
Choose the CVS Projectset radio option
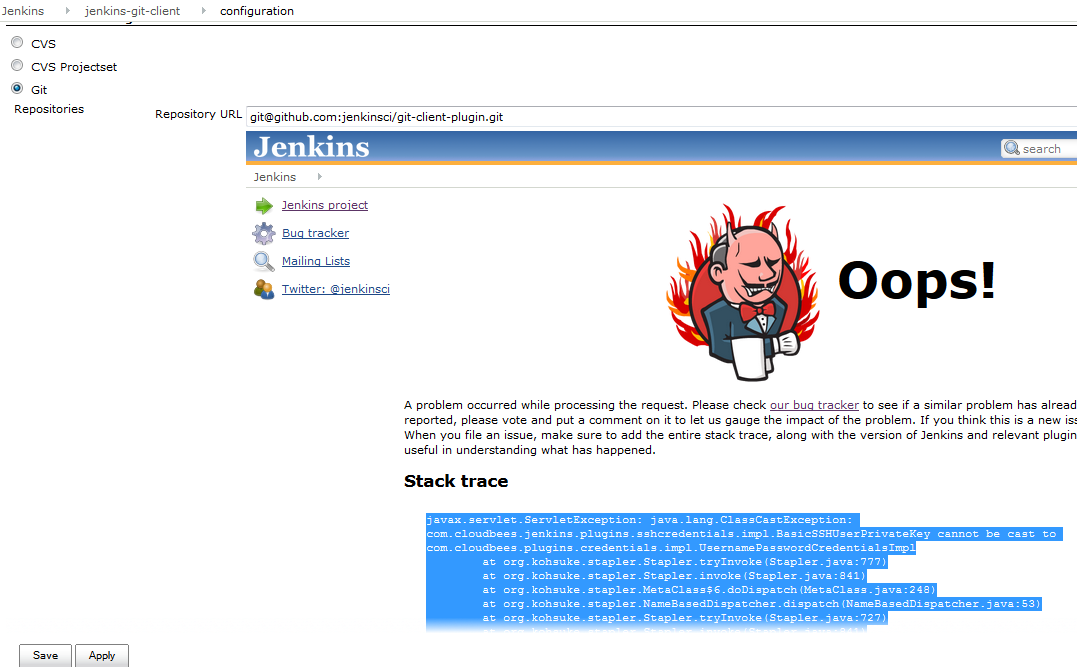pyautogui.click(x=17, y=66)
